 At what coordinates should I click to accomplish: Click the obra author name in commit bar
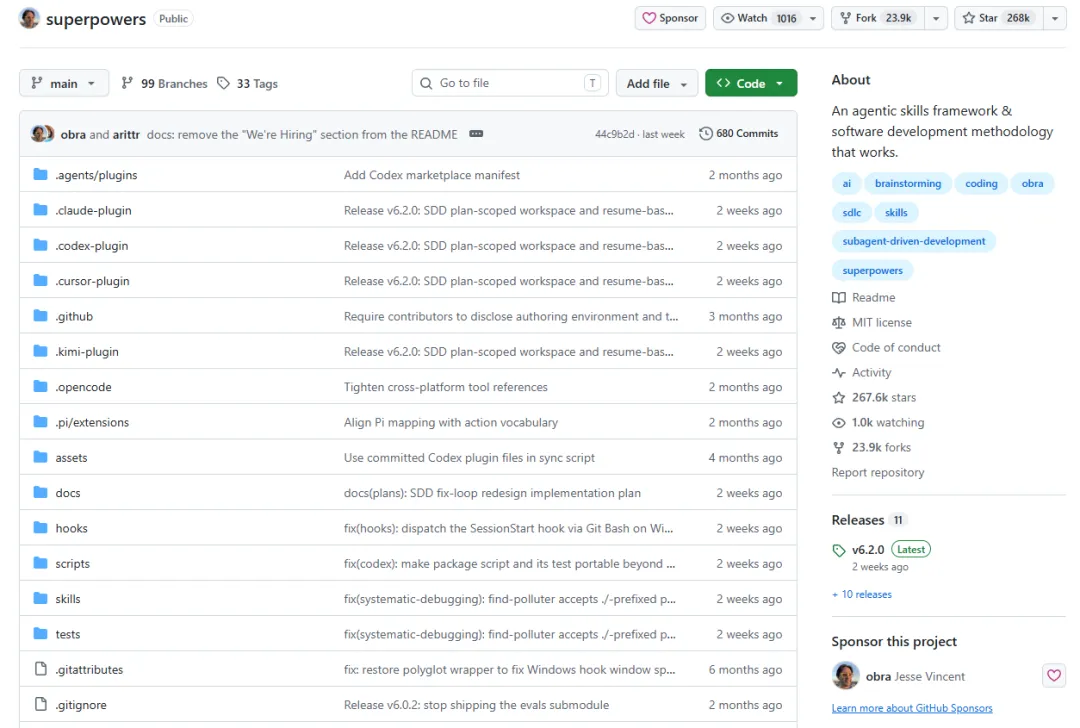pyautogui.click(x=73, y=134)
